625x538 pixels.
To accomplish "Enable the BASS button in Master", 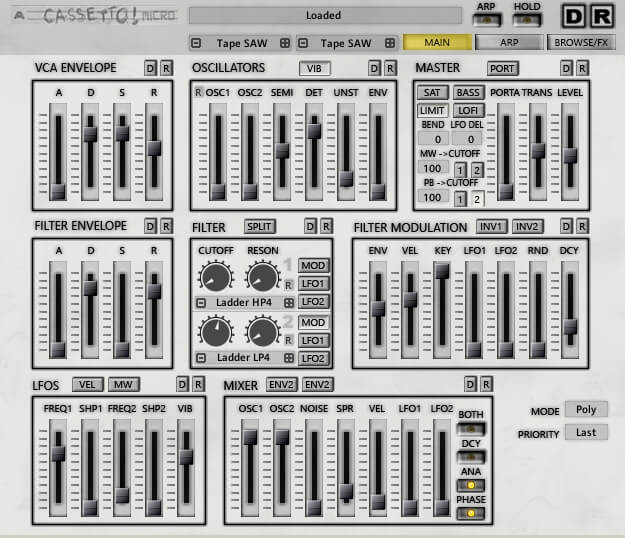I will [468, 92].
